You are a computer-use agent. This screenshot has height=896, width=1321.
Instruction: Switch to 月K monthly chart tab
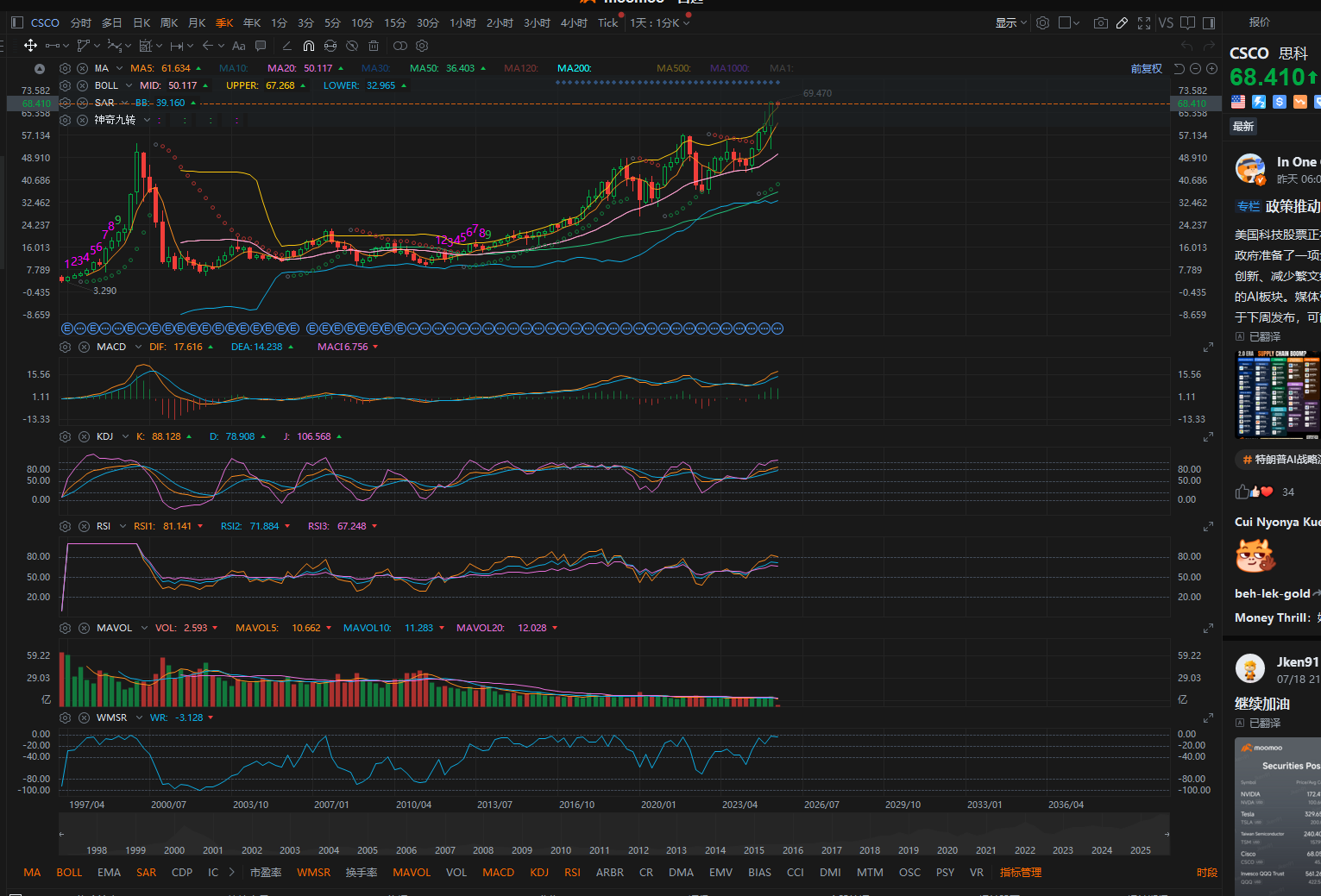pos(197,23)
